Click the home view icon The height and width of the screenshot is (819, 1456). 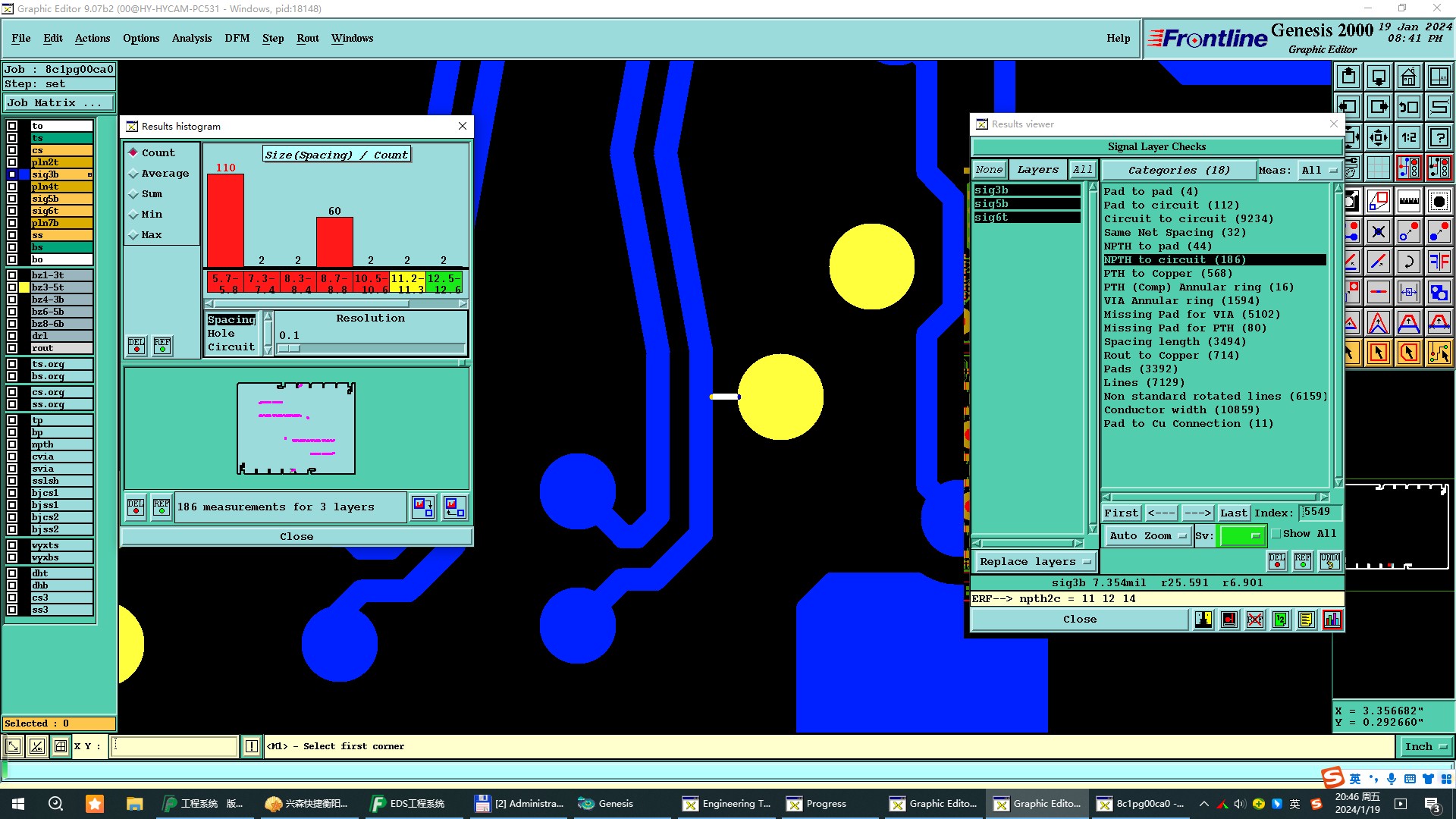(x=1408, y=77)
